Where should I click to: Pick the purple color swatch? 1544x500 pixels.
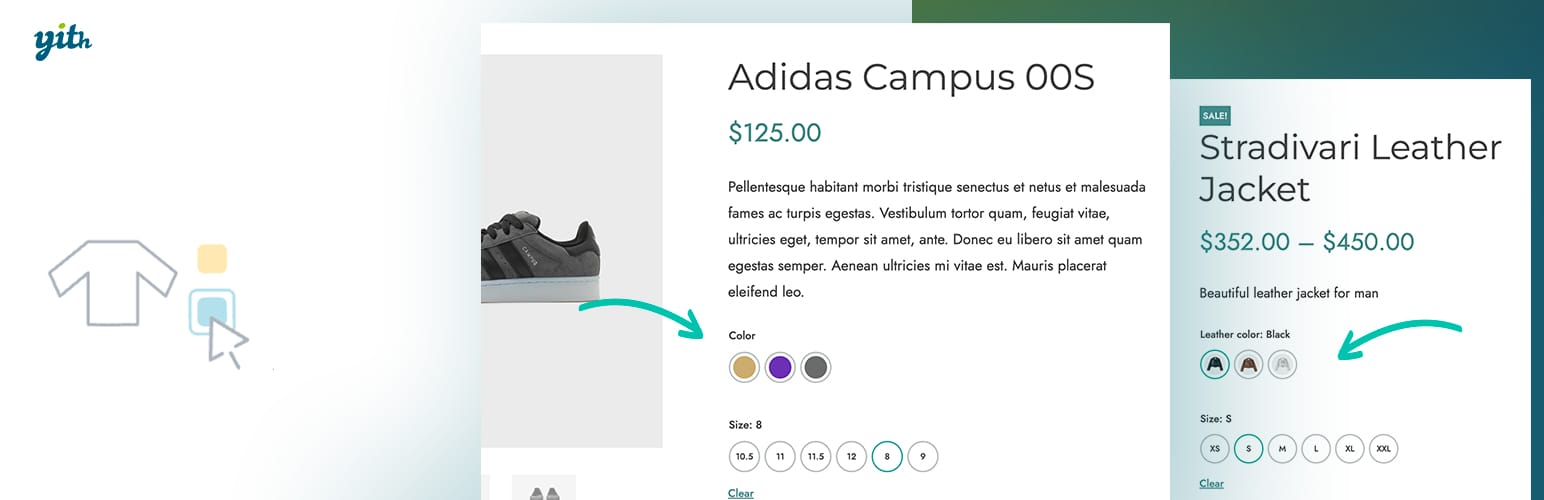tap(780, 368)
